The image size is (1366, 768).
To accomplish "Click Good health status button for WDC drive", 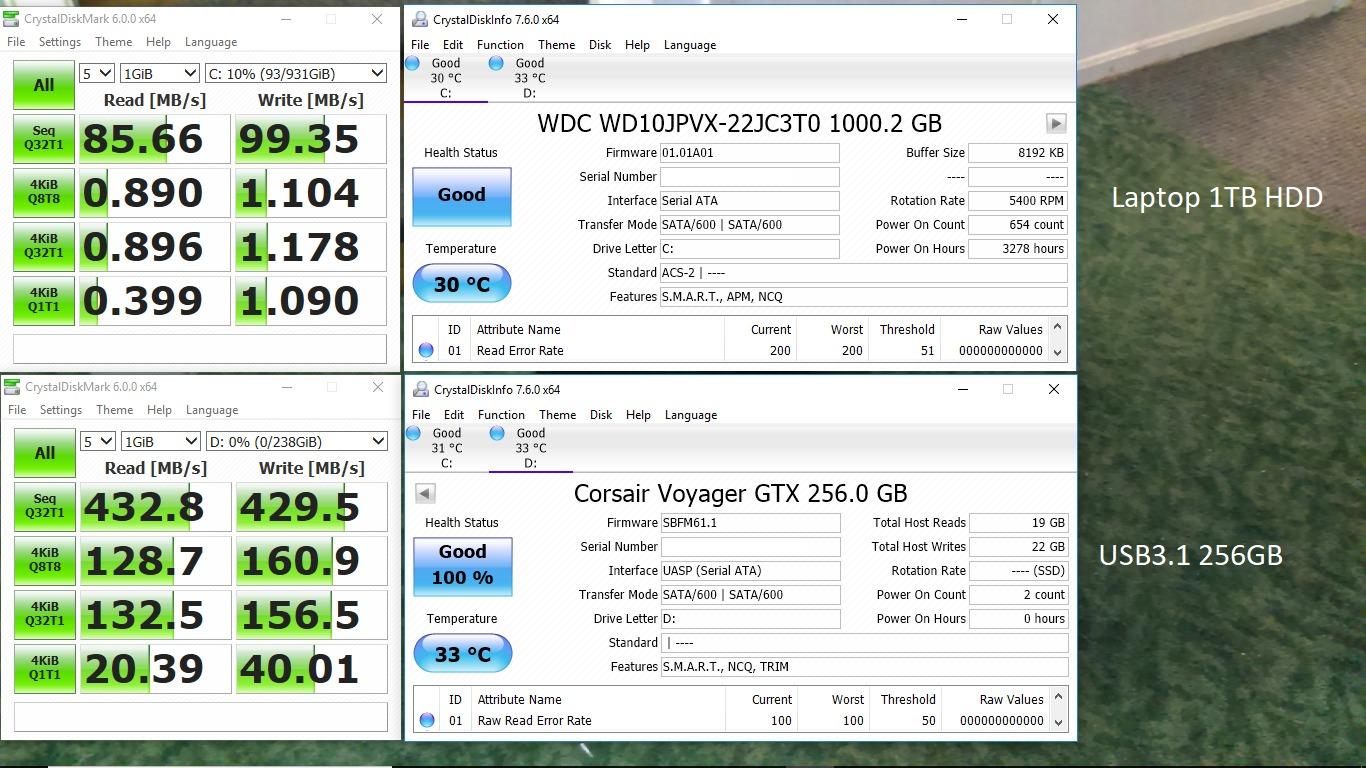I will tap(462, 196).
